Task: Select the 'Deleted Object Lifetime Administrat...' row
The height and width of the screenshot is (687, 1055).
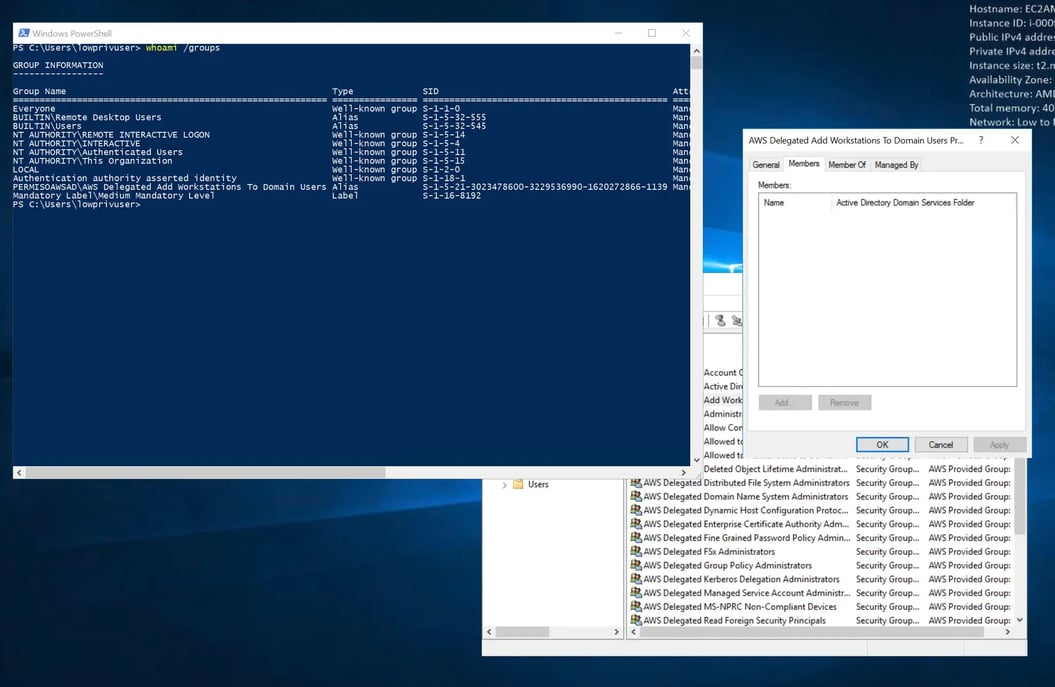Action: 857,469
